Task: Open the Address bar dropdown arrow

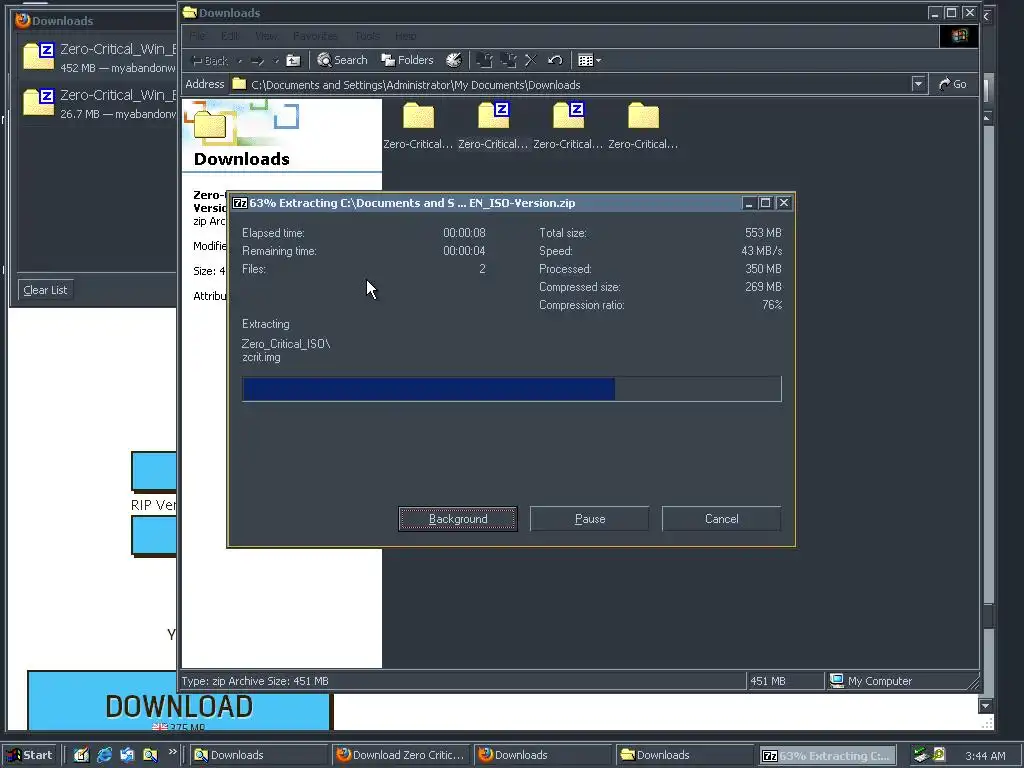Action: (x=918, y=84)
